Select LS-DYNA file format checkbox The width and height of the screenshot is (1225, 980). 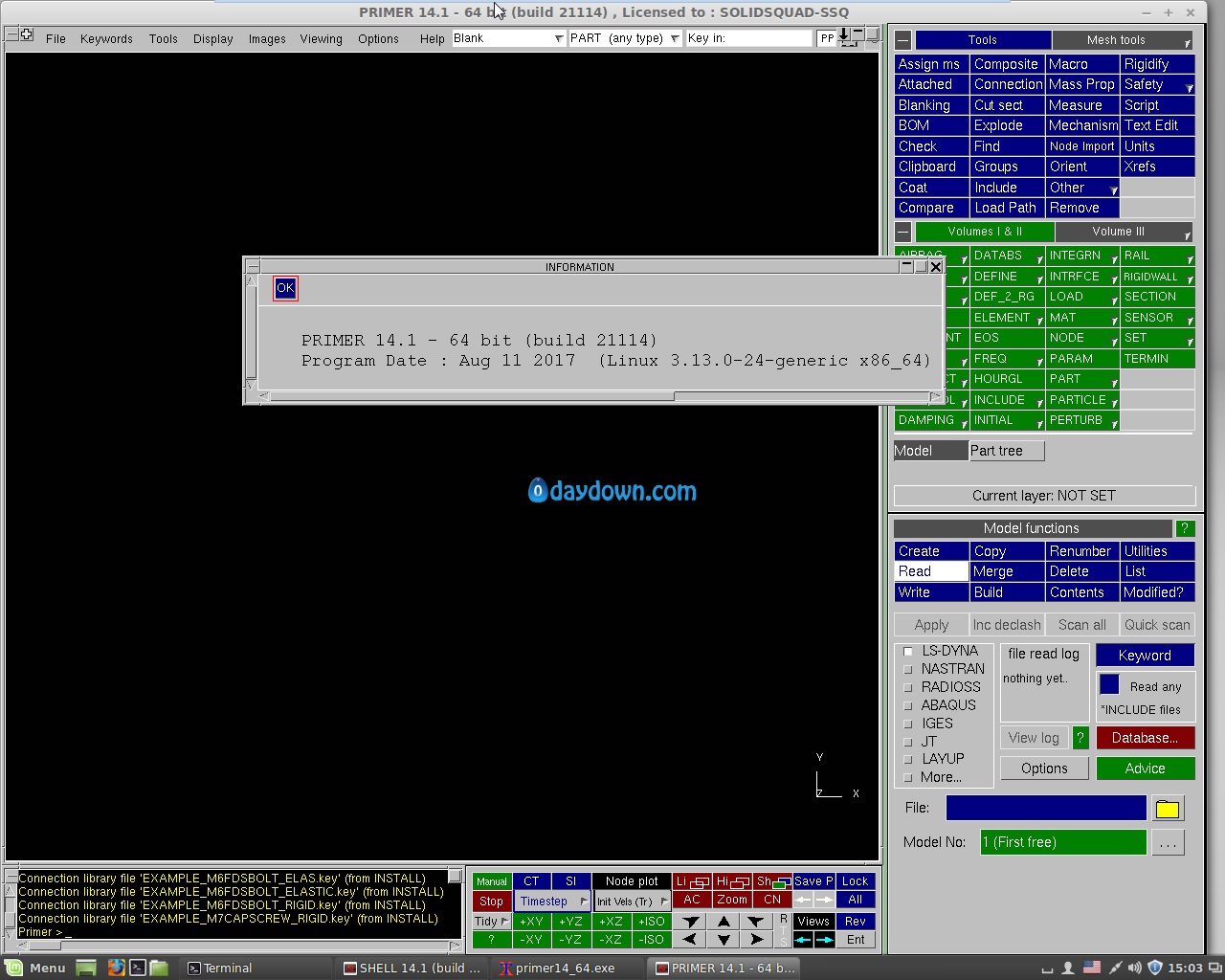[908, 651]
